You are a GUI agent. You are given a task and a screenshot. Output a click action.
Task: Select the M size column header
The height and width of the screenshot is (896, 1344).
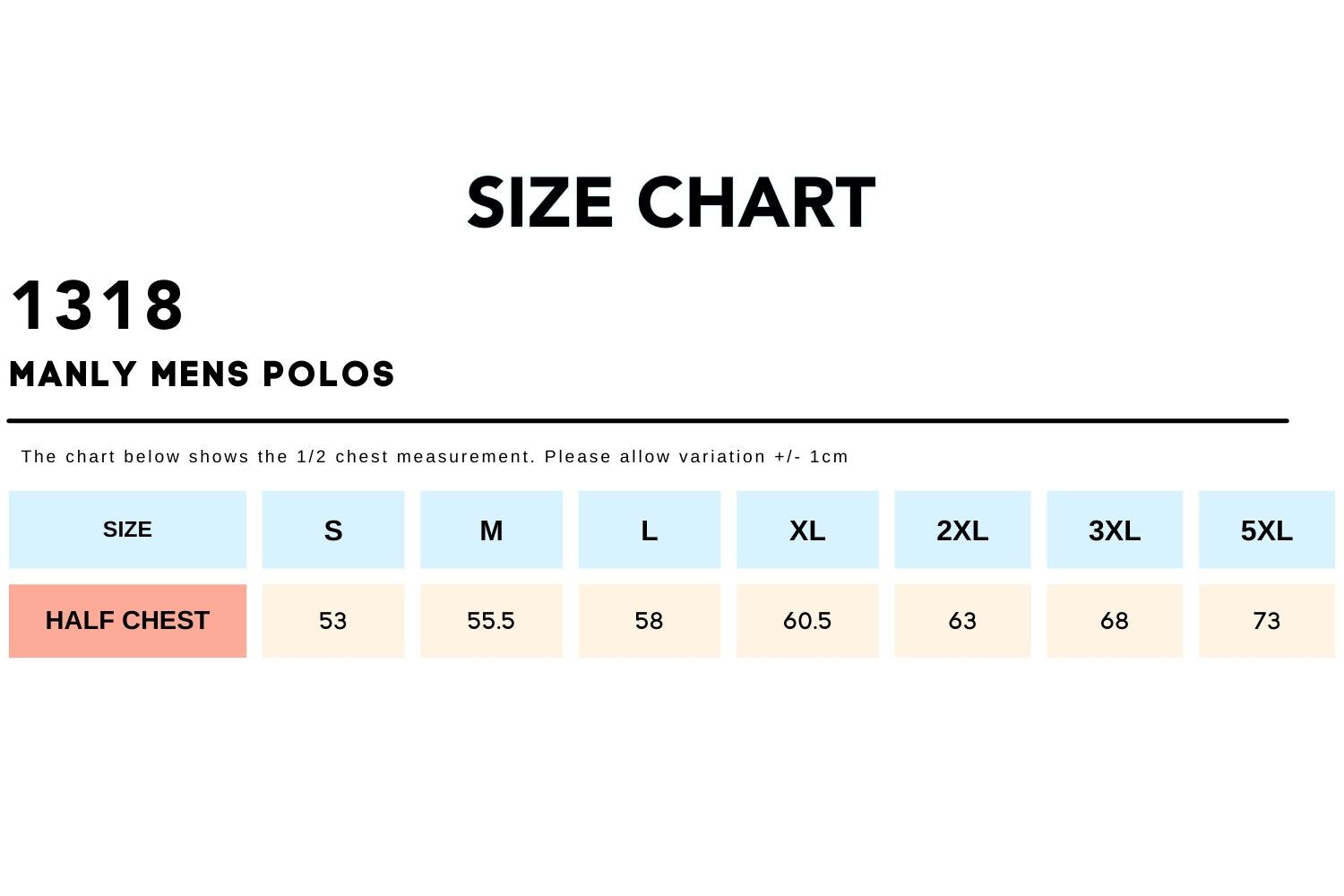pyautogui.click(x=491, y=530)
